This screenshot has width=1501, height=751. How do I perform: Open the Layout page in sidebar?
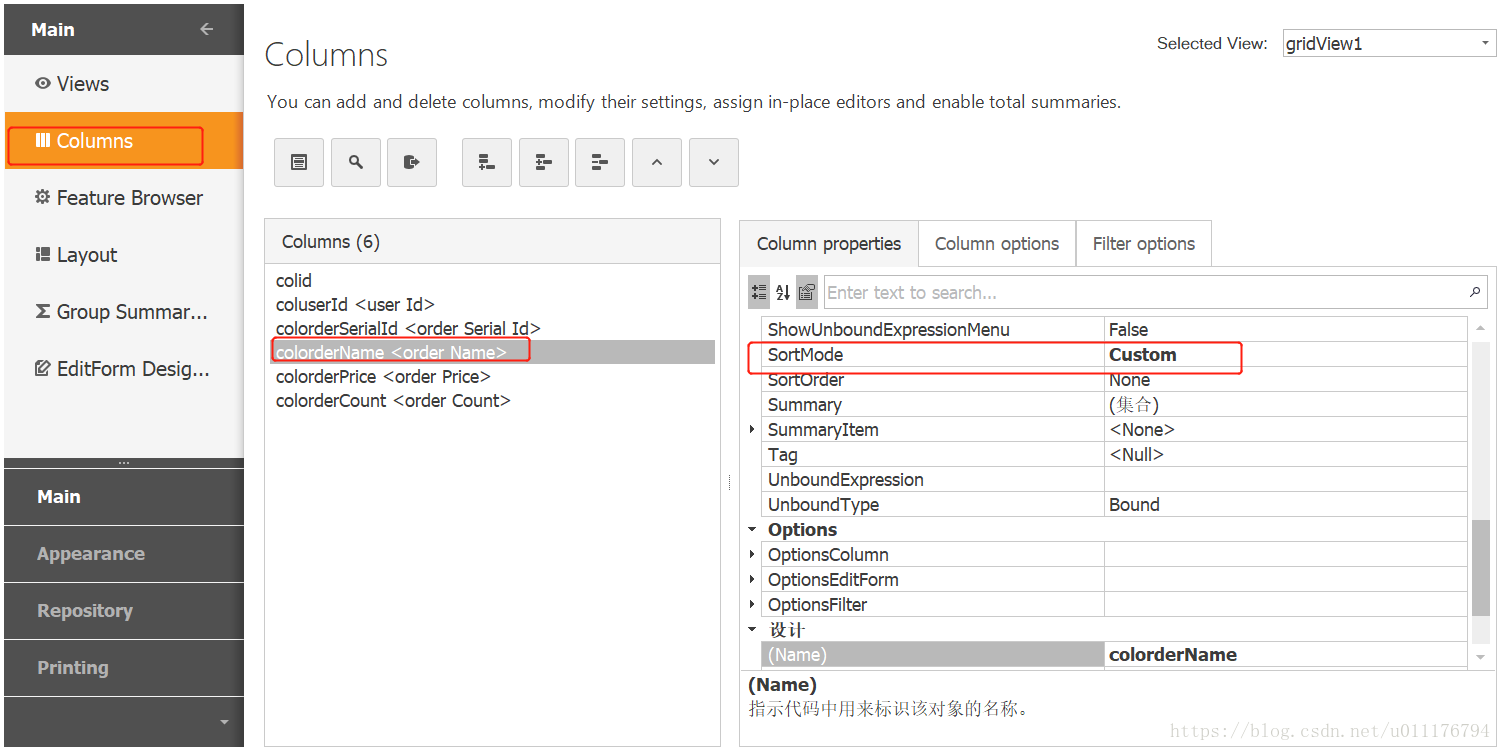(124, 255)
